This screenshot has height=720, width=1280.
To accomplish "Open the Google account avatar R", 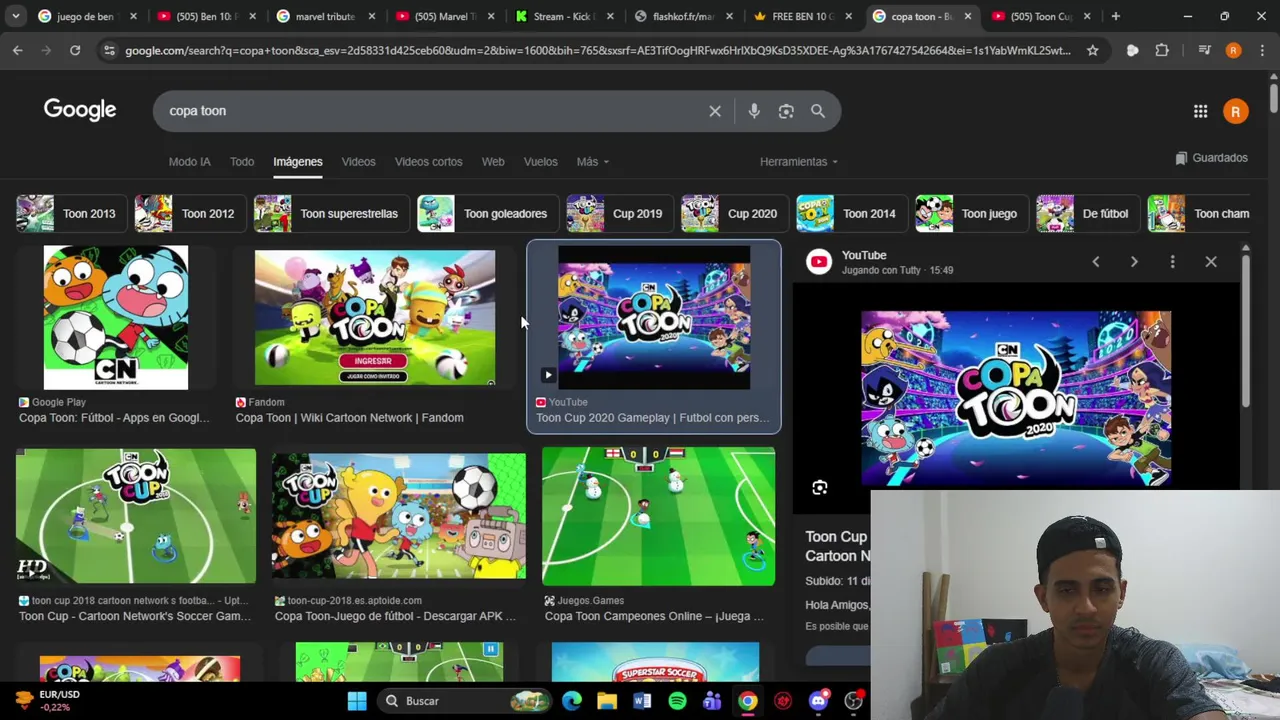I will coord(1235,111).
